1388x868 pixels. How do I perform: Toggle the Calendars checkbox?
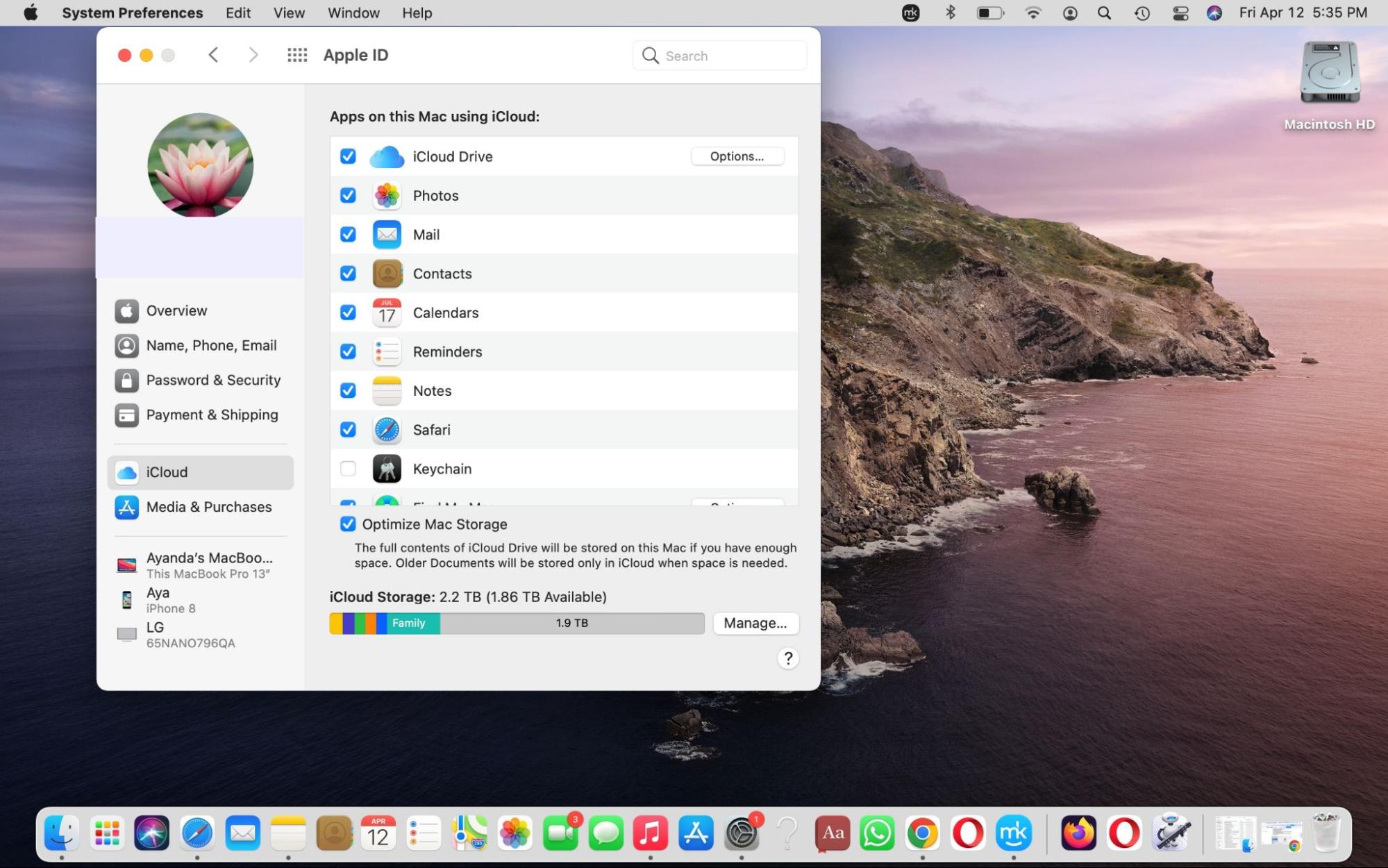[x=348, y=312]
